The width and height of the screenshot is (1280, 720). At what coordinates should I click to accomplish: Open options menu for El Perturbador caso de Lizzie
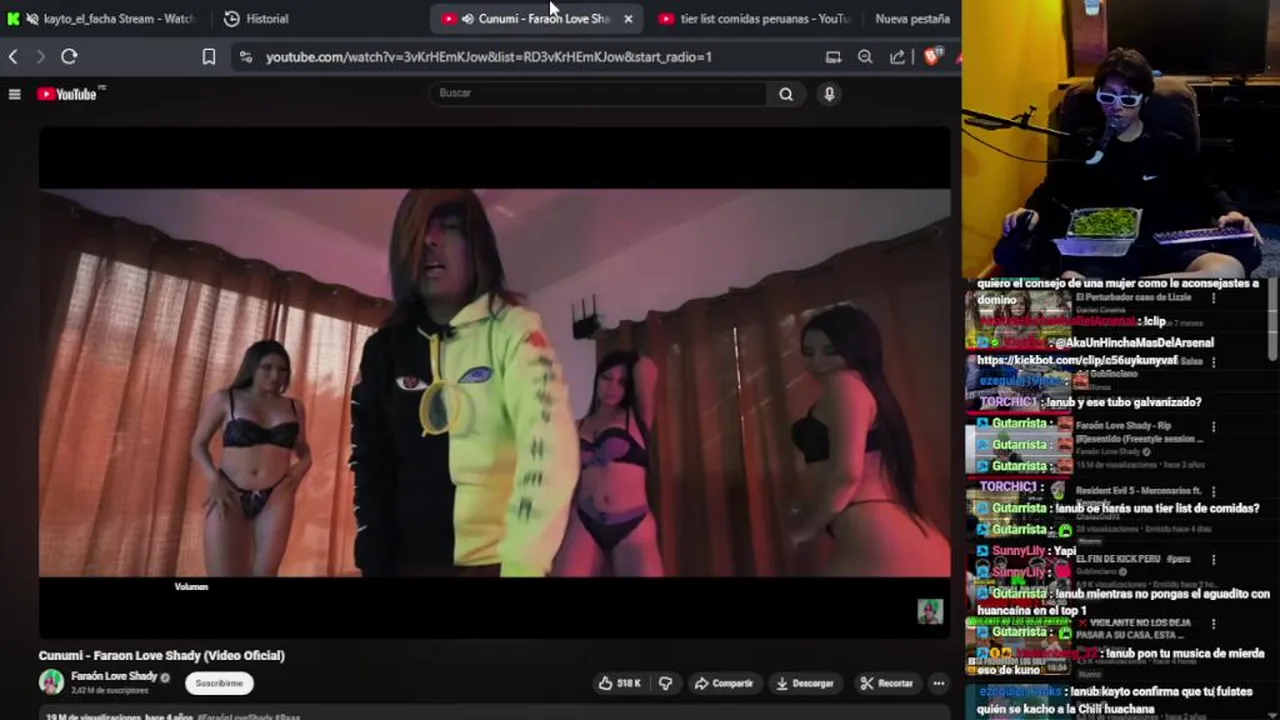coord(1213,298)
